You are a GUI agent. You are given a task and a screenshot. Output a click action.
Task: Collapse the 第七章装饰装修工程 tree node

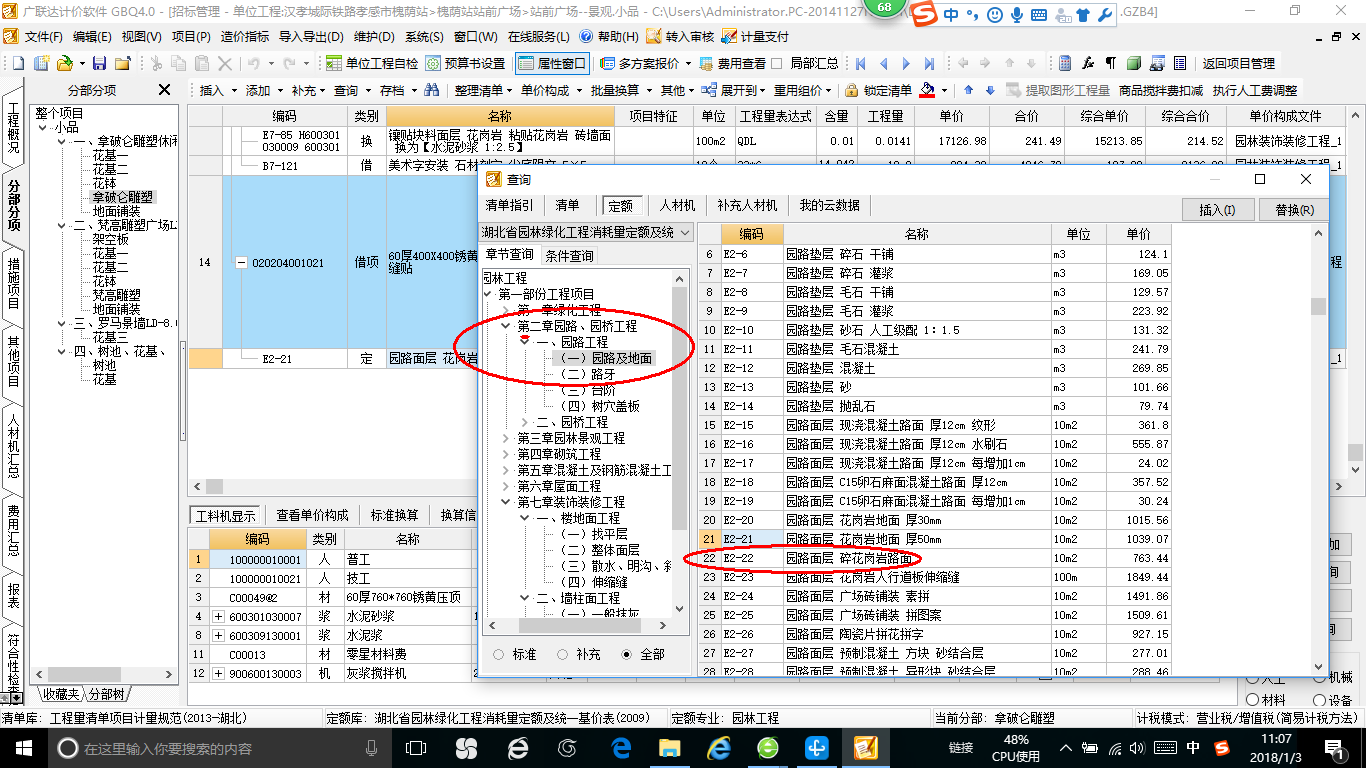[x=506, y=502]
